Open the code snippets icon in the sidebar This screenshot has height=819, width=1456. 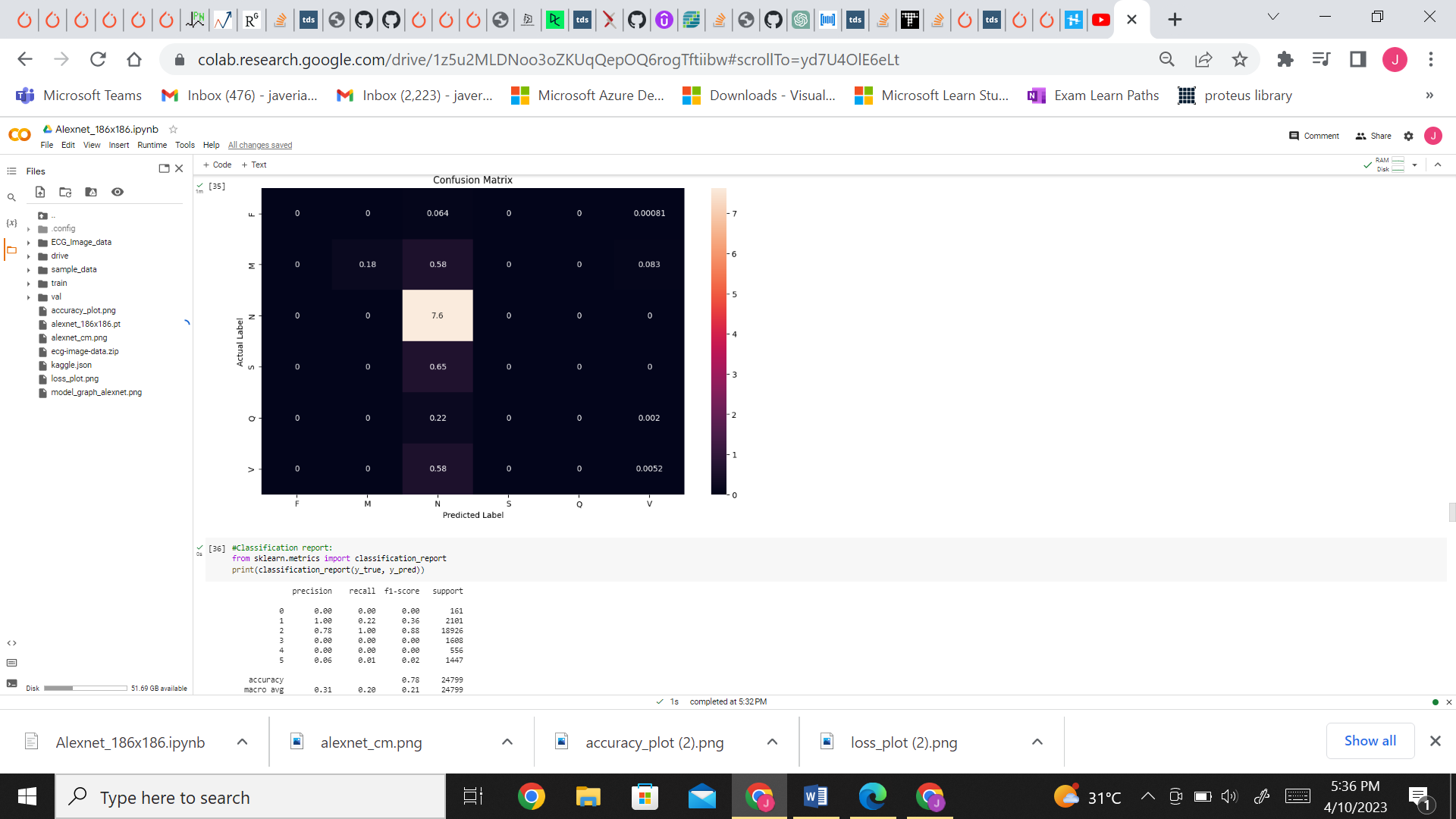(11, 643)
